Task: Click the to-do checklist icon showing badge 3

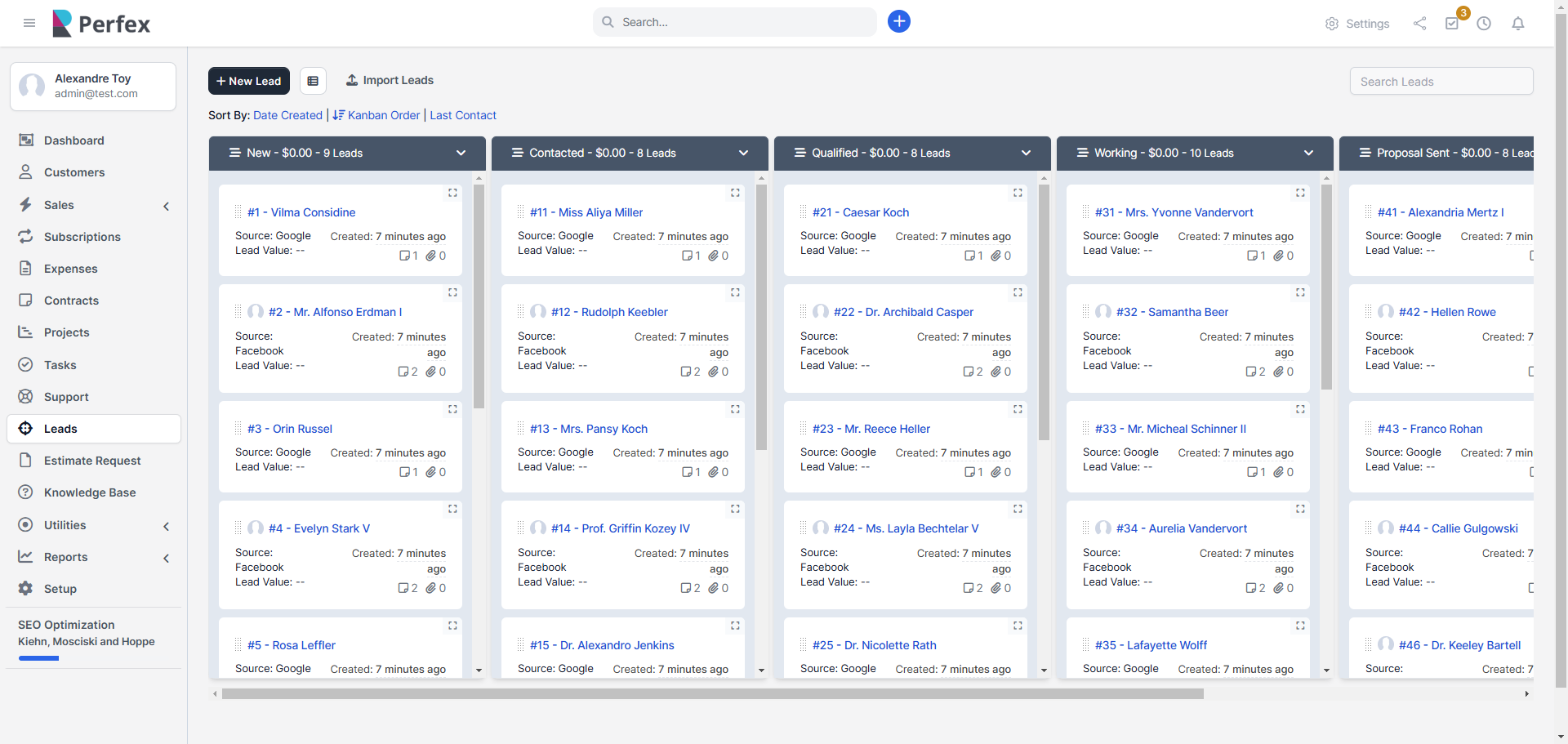Action: 1453,25
